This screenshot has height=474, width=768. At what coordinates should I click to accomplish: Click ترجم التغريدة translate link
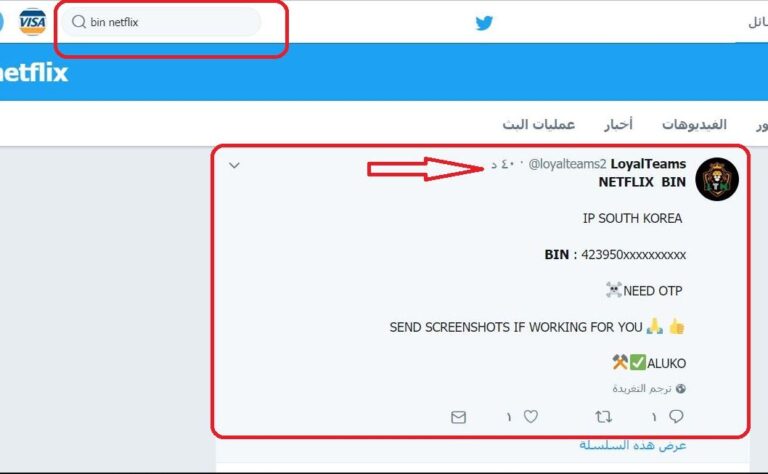pos(642,389)
